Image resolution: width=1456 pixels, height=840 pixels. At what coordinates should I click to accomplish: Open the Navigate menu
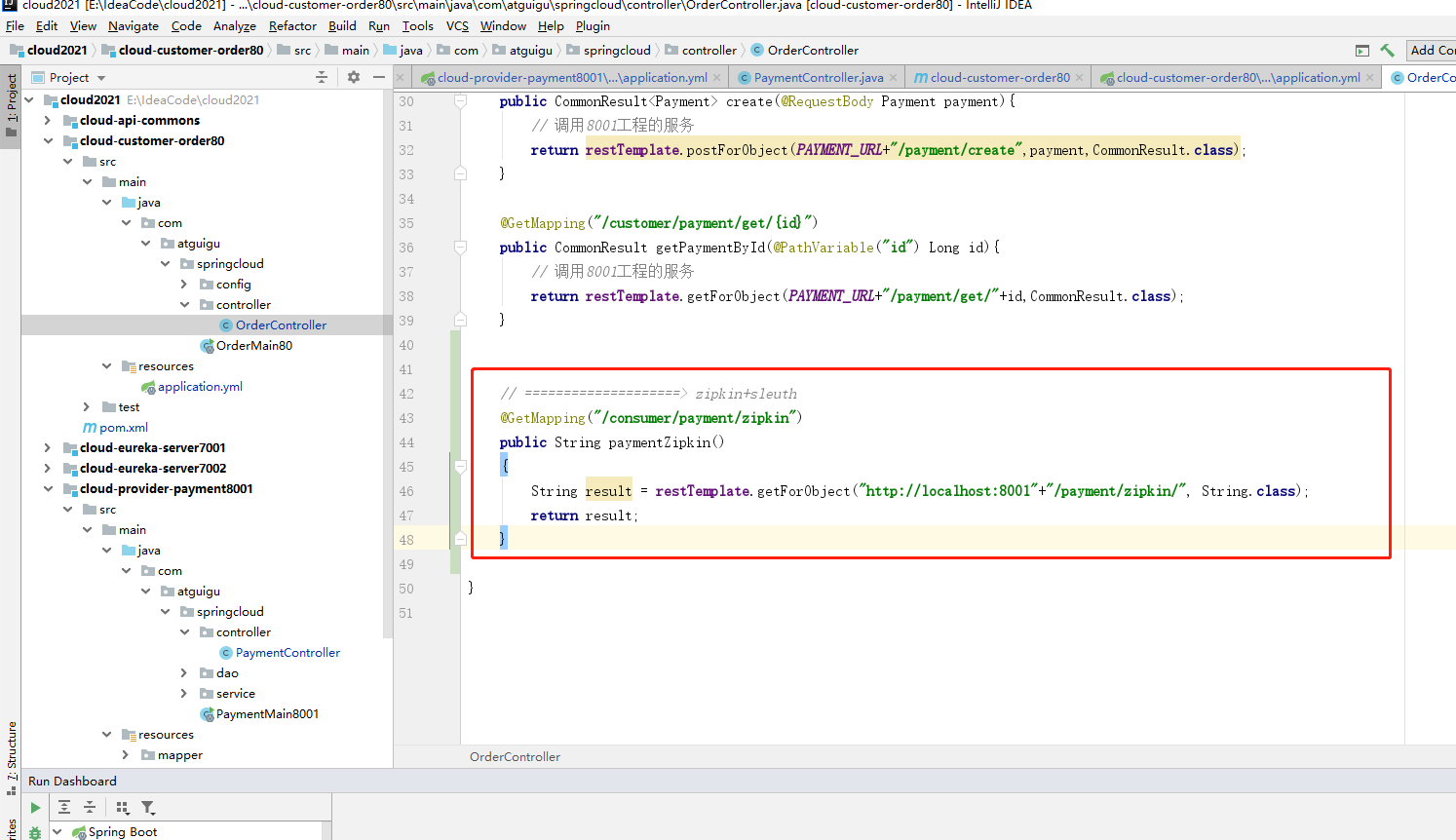[133, 26]
